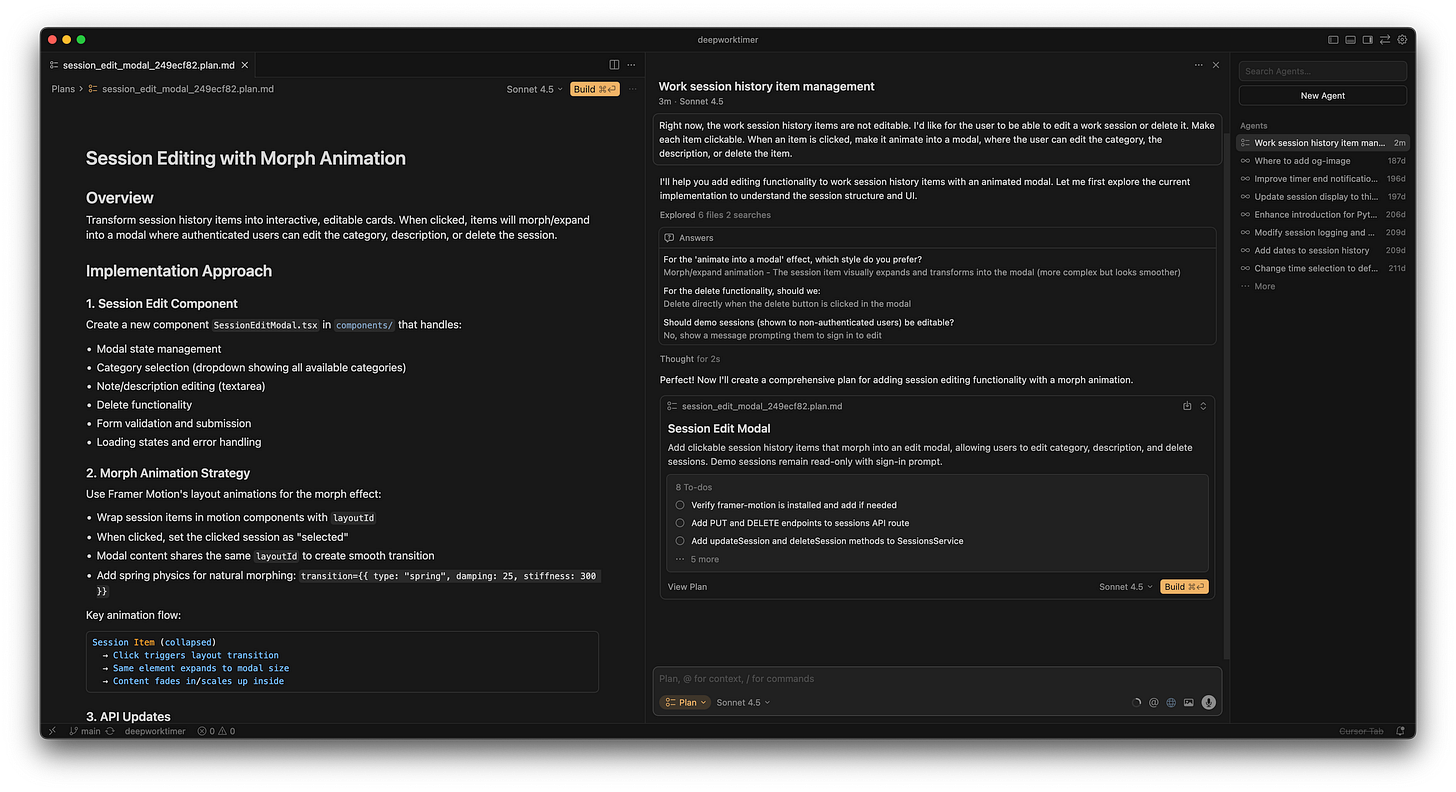Open the 'Improve timer end notificatio...' agent
Viewport: 1456px width, 792px height.
pos(1322,179)
